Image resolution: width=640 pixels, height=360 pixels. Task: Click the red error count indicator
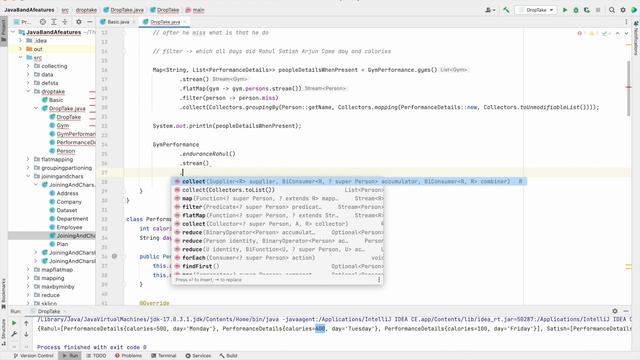coord(580,33)
